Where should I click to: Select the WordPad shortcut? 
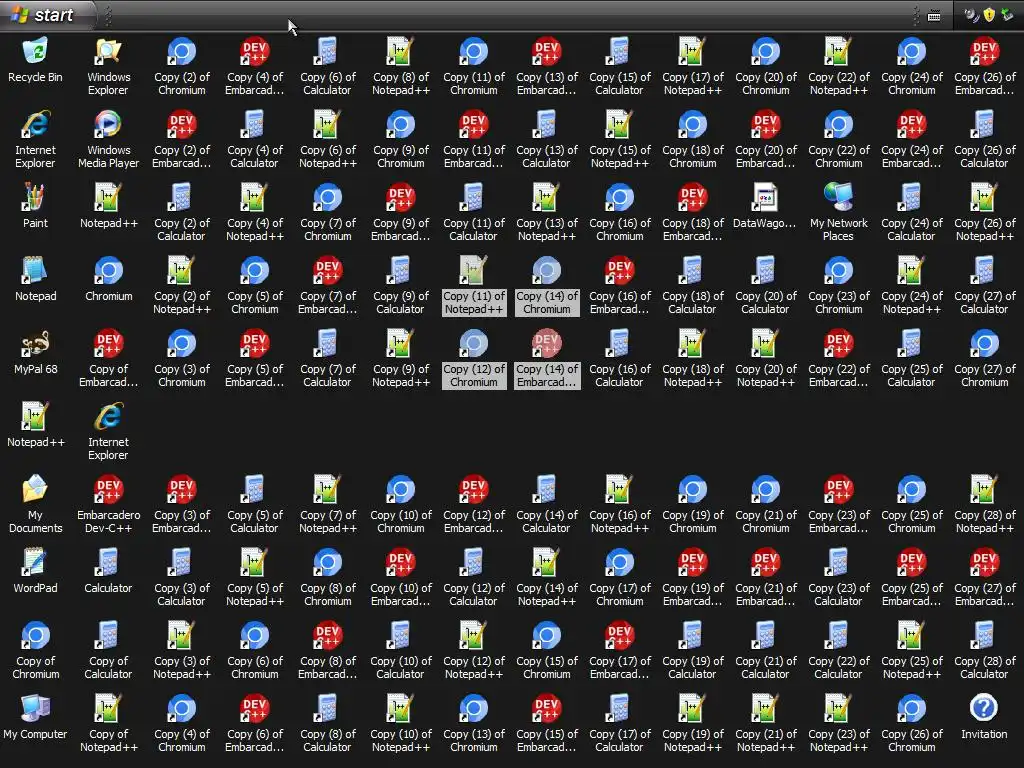tap(35, 571)
